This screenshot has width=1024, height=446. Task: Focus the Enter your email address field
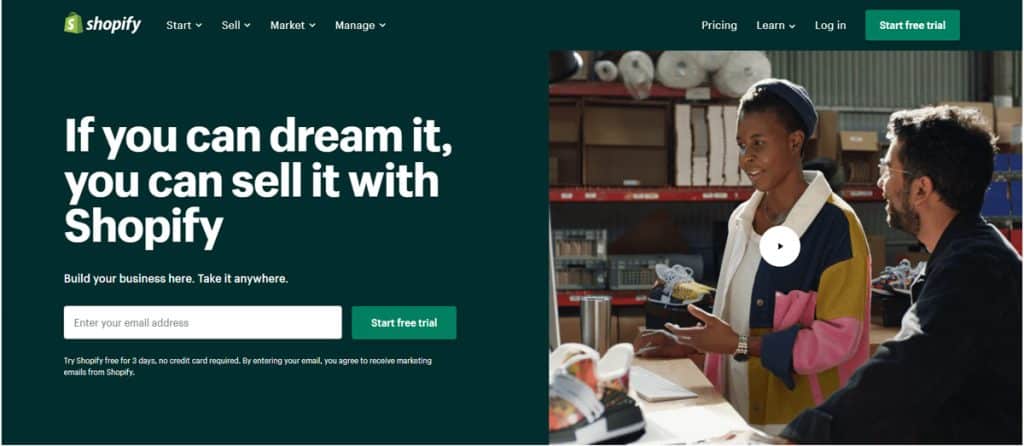202,323
